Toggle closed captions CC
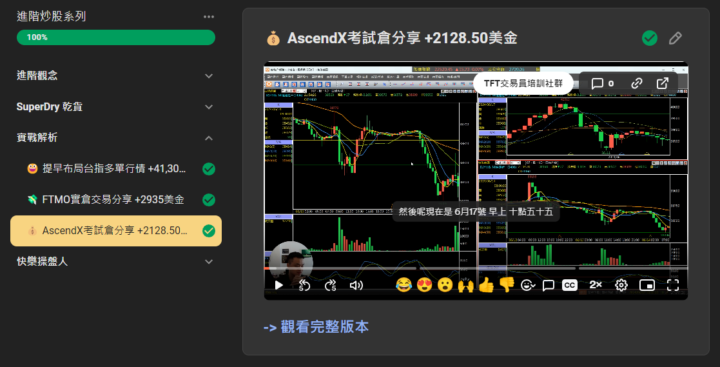Image resolution: width=720 pixels, height=367 pixels. click(x=569, y=285)
